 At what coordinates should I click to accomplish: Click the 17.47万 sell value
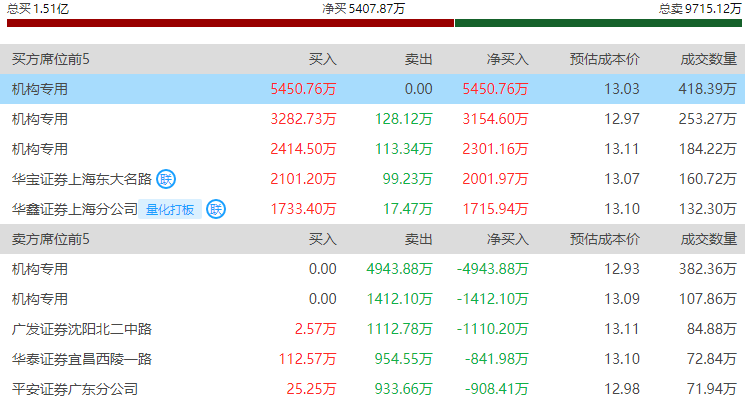[407, 209]
